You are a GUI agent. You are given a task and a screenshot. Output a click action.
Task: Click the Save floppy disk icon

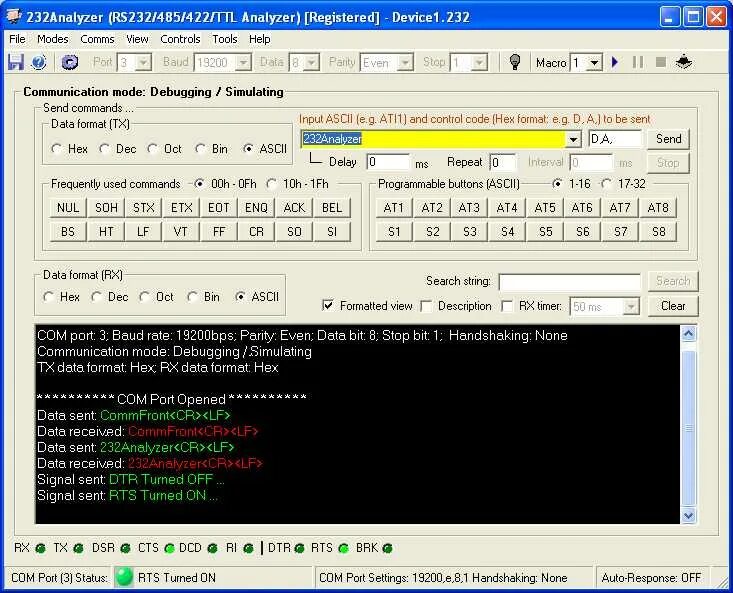pyautogui.click(x=15, y=62)
